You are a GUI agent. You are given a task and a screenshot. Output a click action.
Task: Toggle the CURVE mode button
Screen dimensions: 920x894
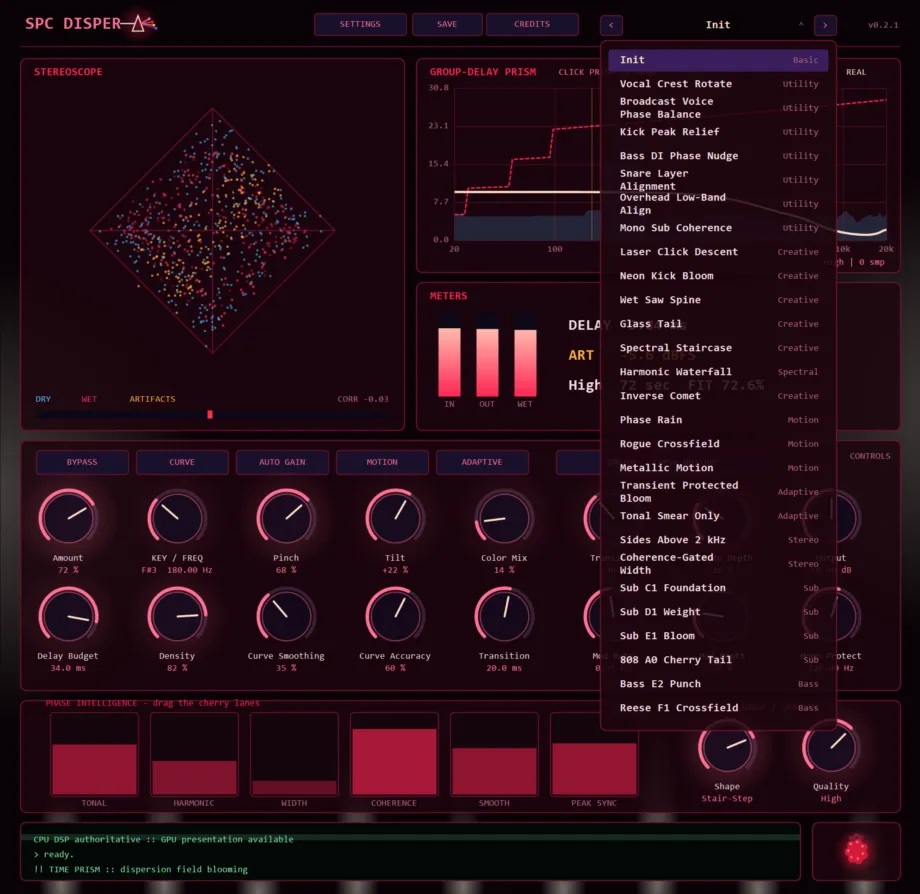[182, 462]
